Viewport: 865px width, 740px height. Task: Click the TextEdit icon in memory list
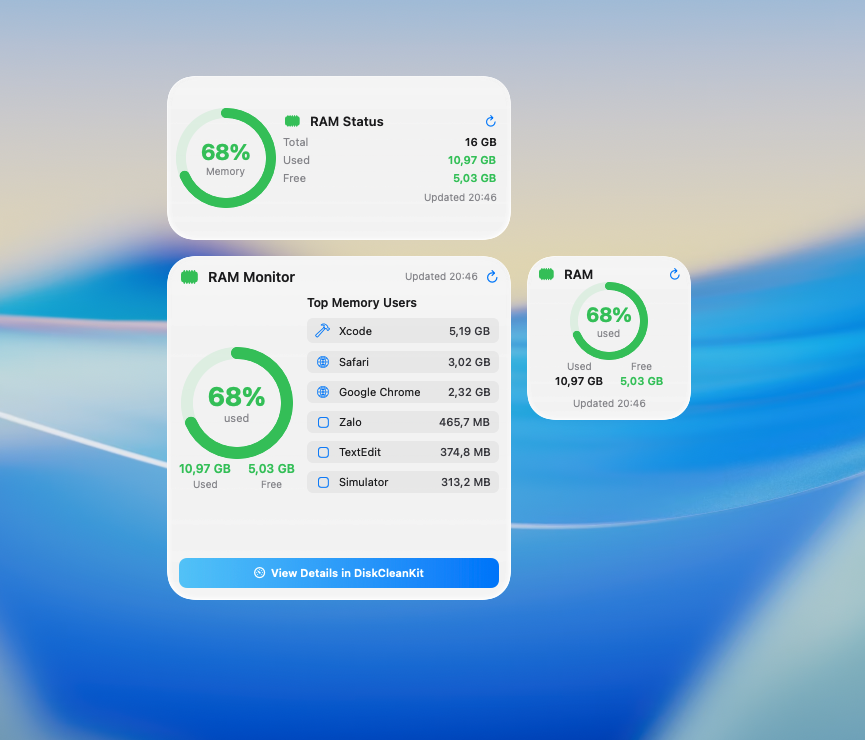323,451
